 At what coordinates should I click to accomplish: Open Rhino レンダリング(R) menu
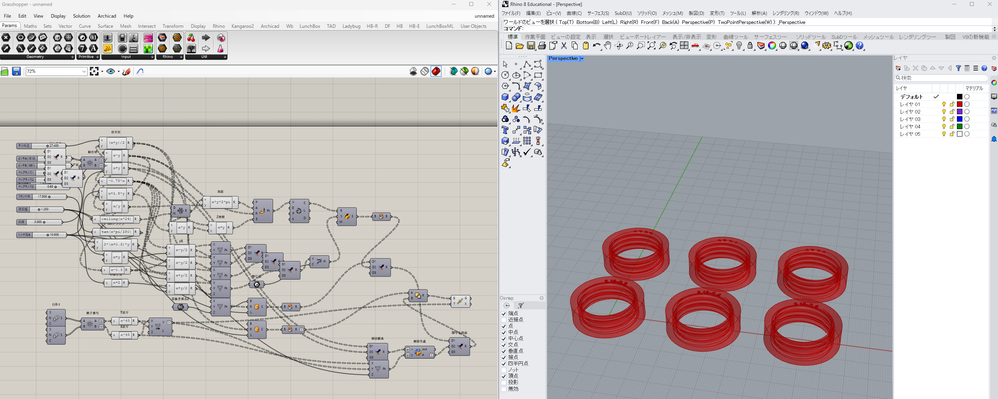[785, 13]
